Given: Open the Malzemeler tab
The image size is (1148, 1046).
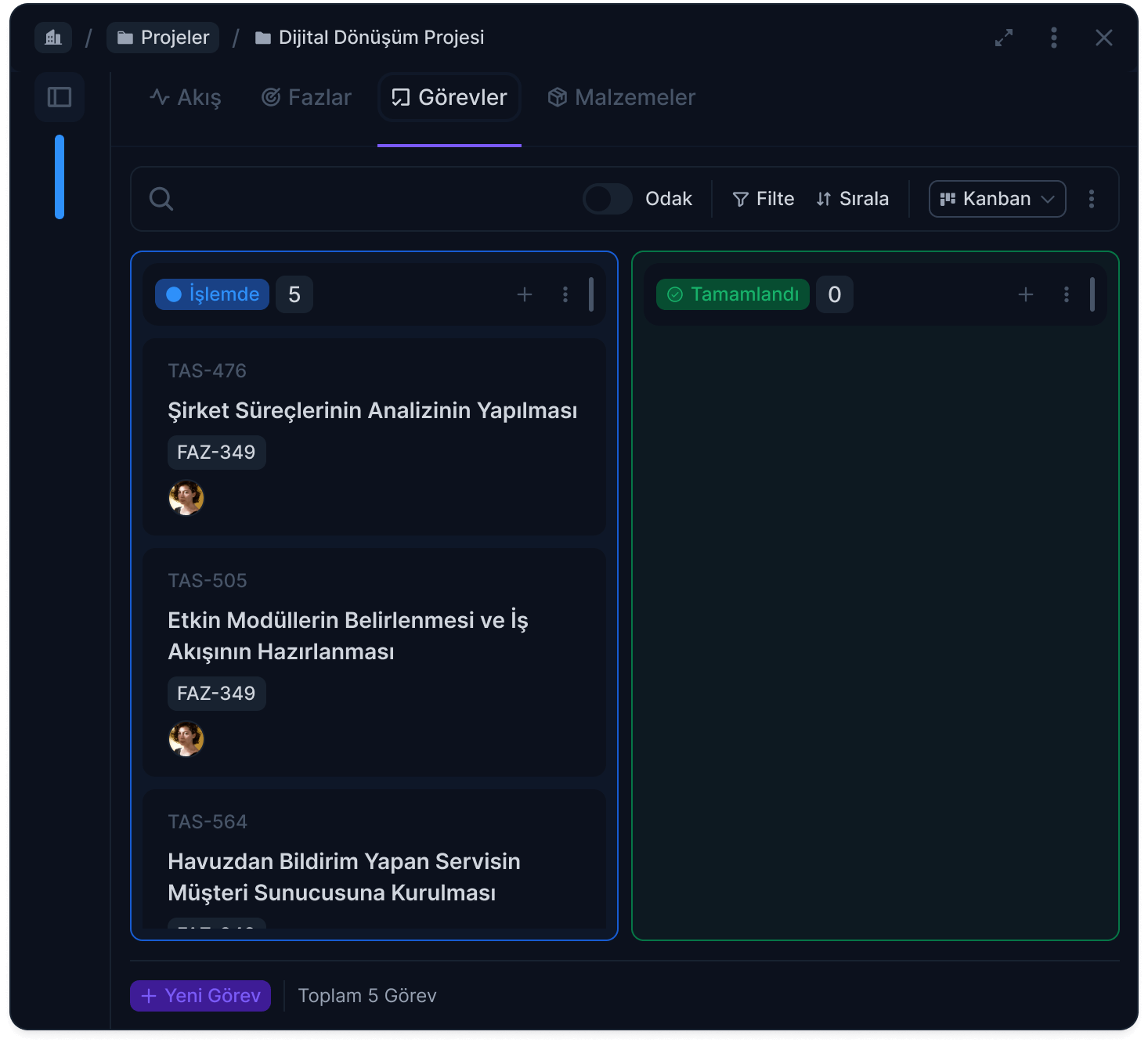Looking at the screenshot, I should [622, 97].
